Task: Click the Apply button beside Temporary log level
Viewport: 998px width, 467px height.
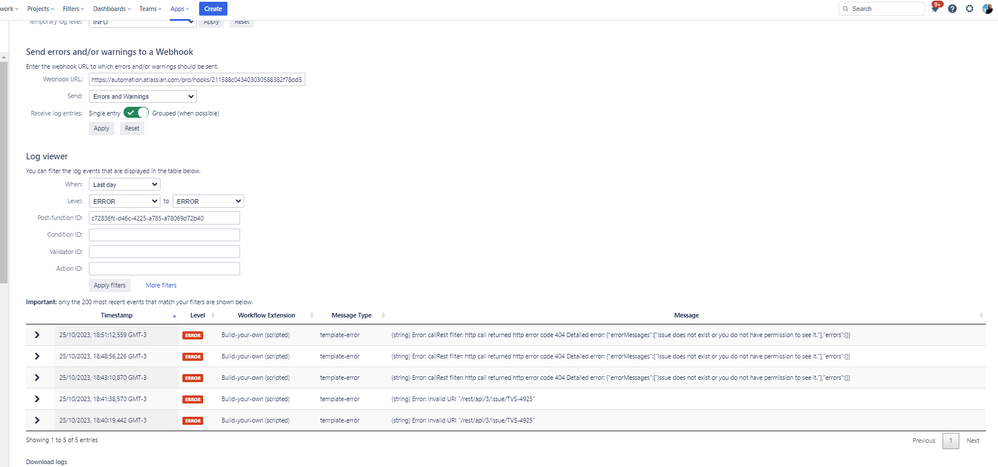Action: (211, 22)
